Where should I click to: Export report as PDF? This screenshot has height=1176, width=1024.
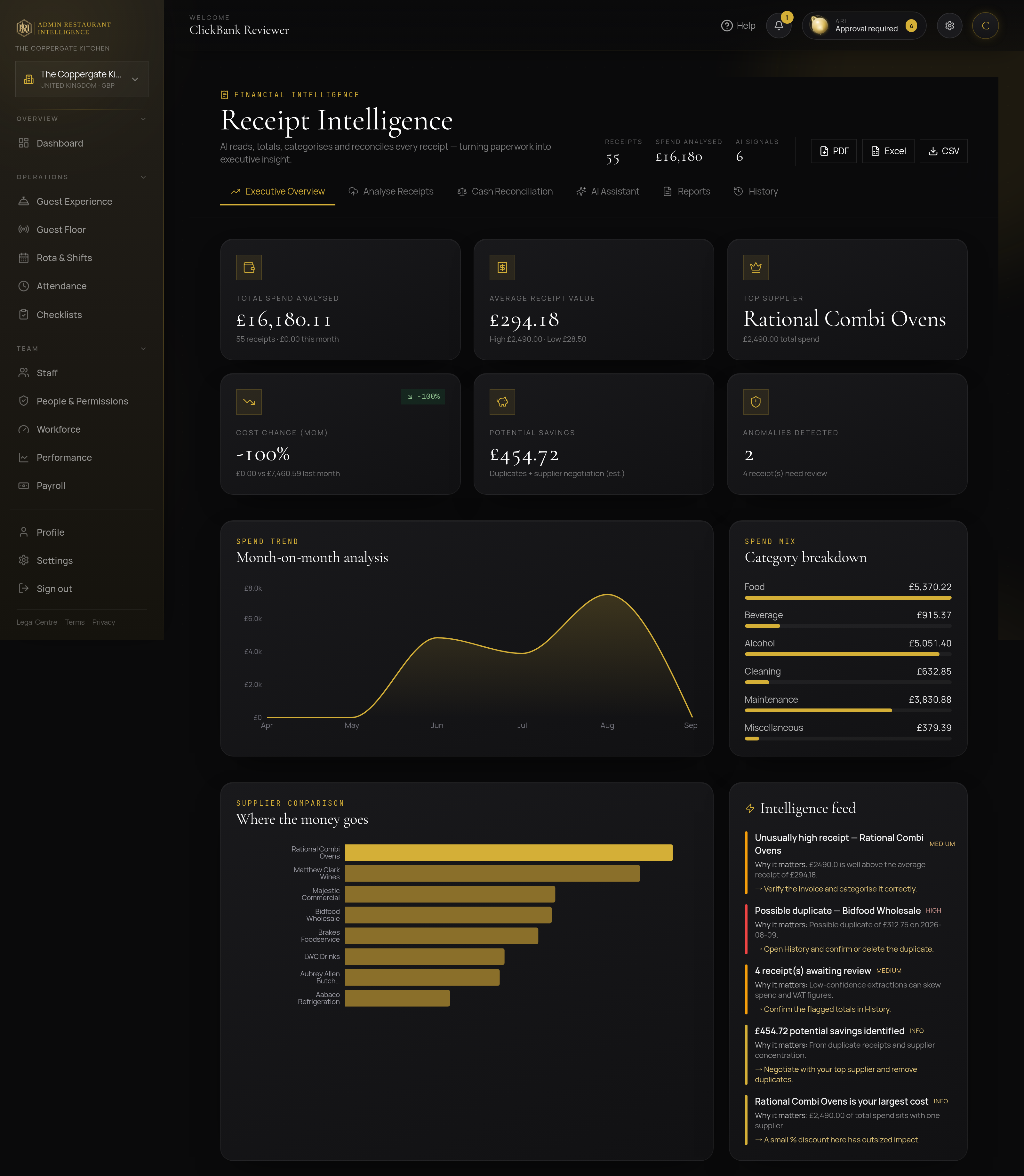click(x=834, y=151)
